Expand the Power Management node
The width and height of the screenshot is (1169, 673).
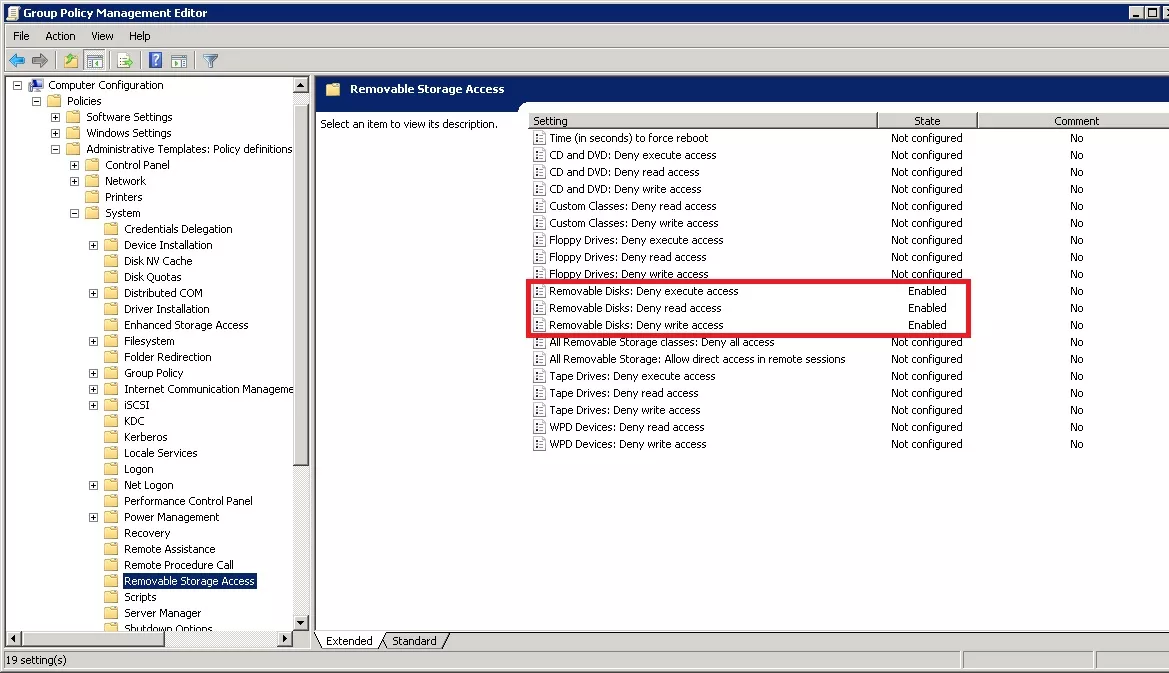93,518
